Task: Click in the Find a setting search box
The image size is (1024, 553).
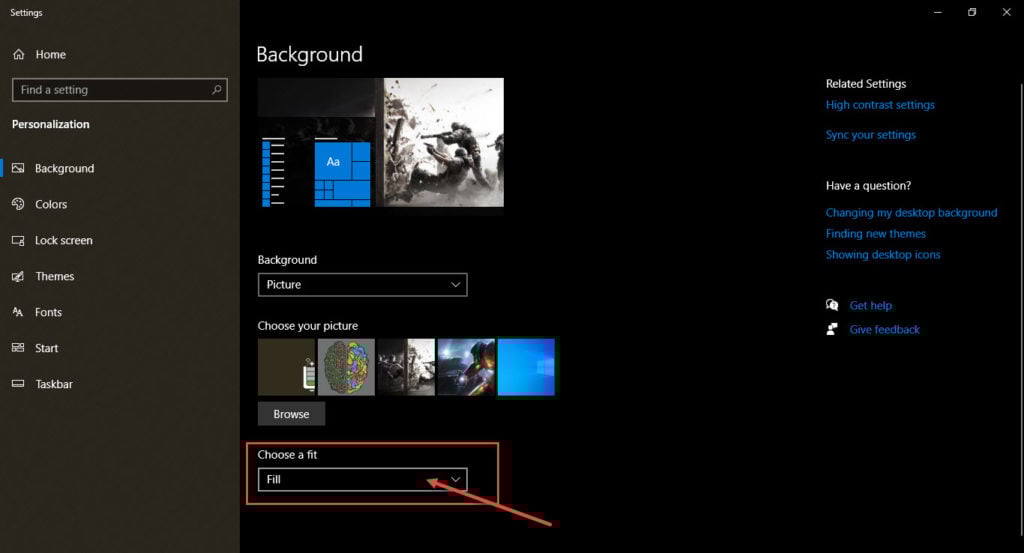Action: (120, 89)
